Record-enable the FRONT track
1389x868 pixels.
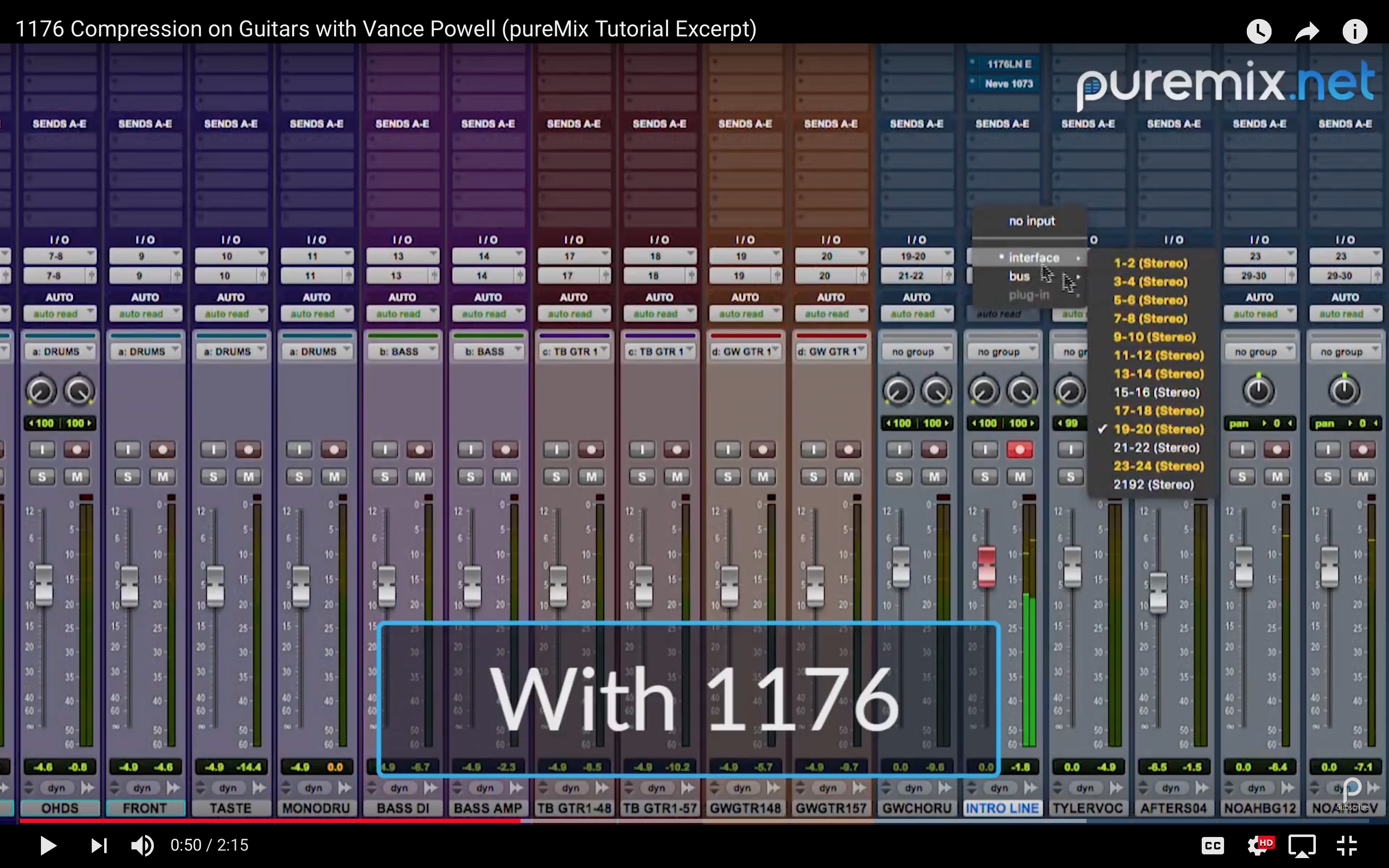pyautogui.click(x=162, y=450)
